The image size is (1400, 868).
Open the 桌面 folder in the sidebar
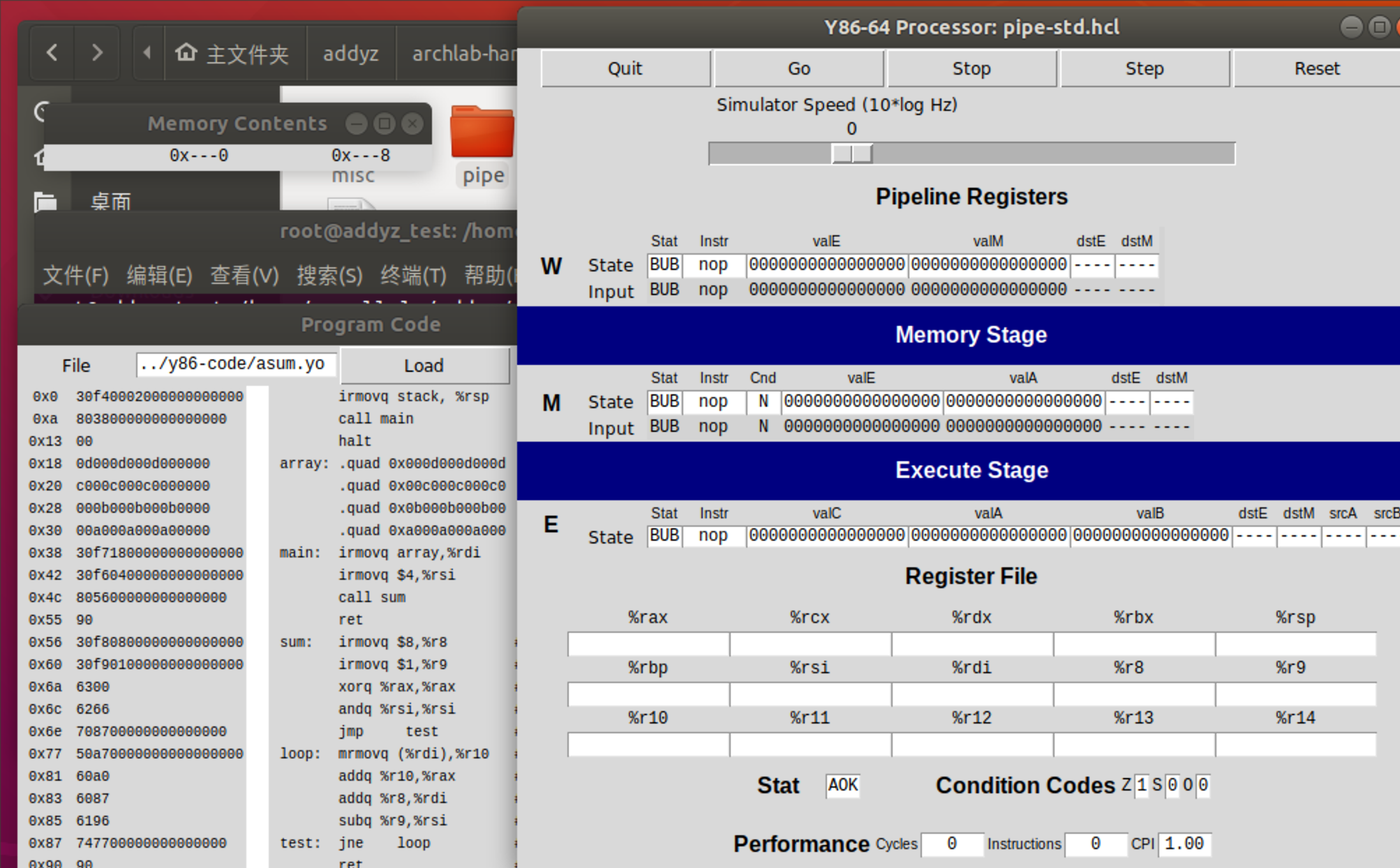click(110, 201)
